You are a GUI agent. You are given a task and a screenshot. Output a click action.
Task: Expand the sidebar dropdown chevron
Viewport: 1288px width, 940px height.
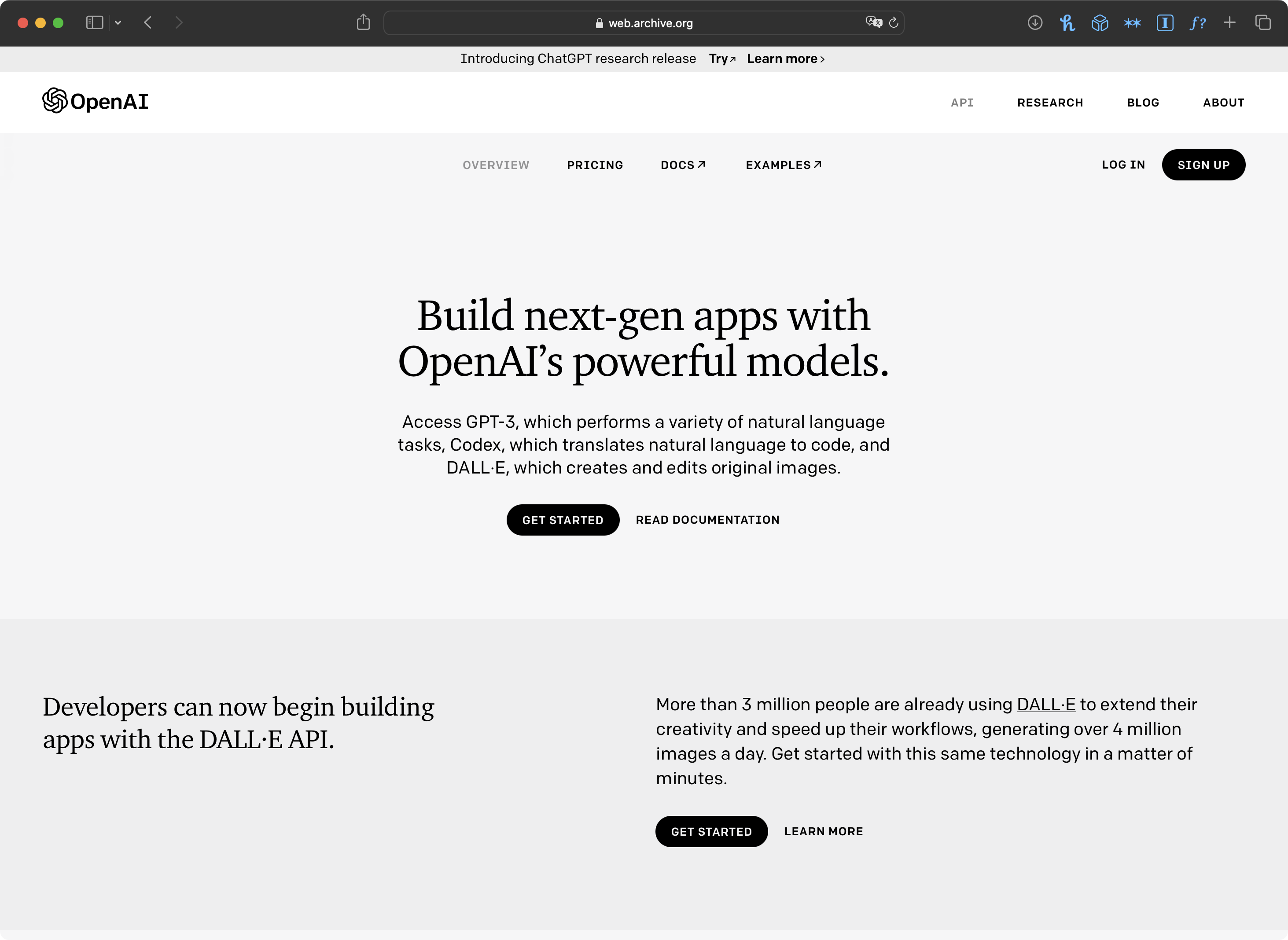(118, 23)
